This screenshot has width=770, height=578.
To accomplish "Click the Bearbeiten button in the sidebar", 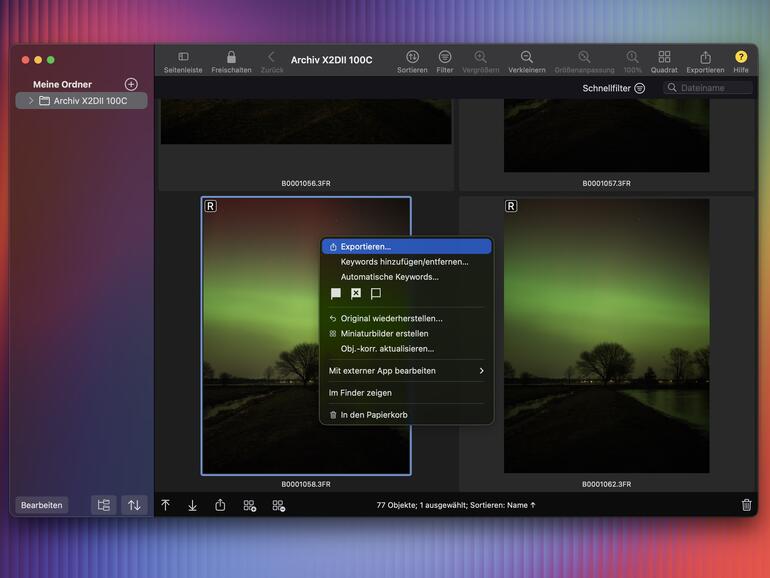I will tap(42, 505).
